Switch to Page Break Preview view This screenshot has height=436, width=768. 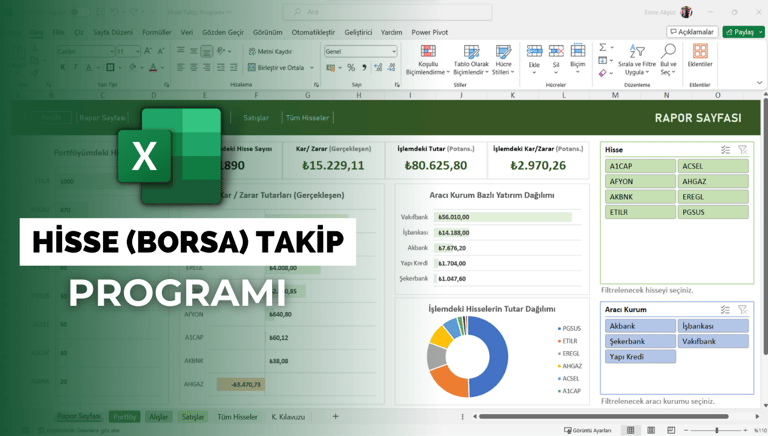[671, 430]
